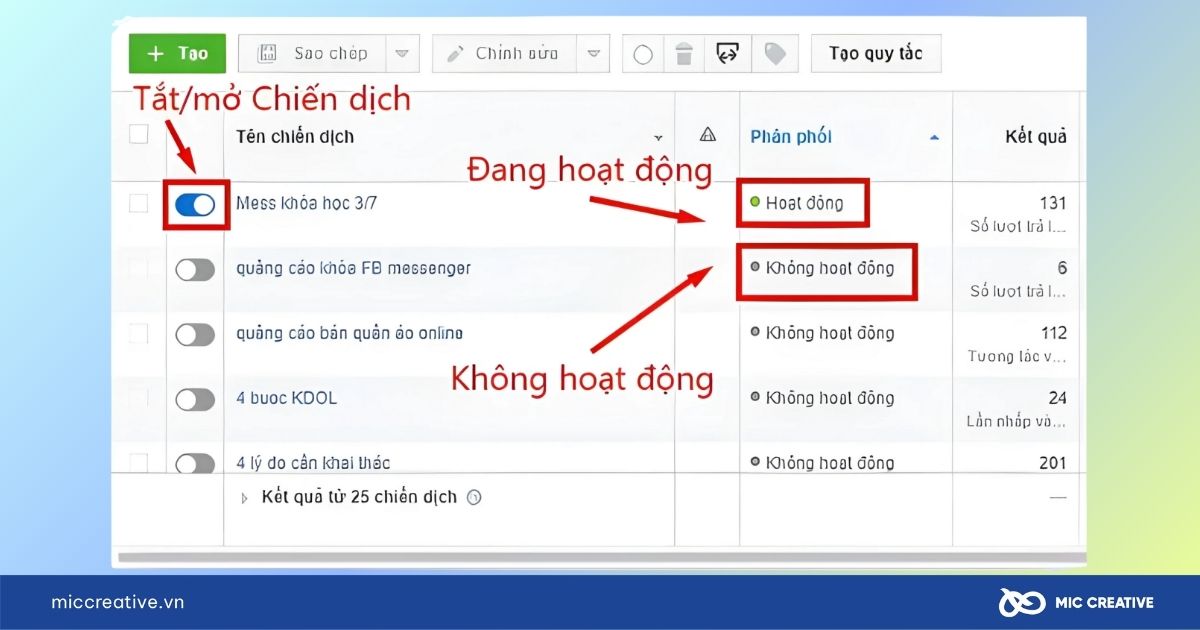
Task: Tick the Mess khóa học 3/7 row checkbox
Action: click(139, 204)
